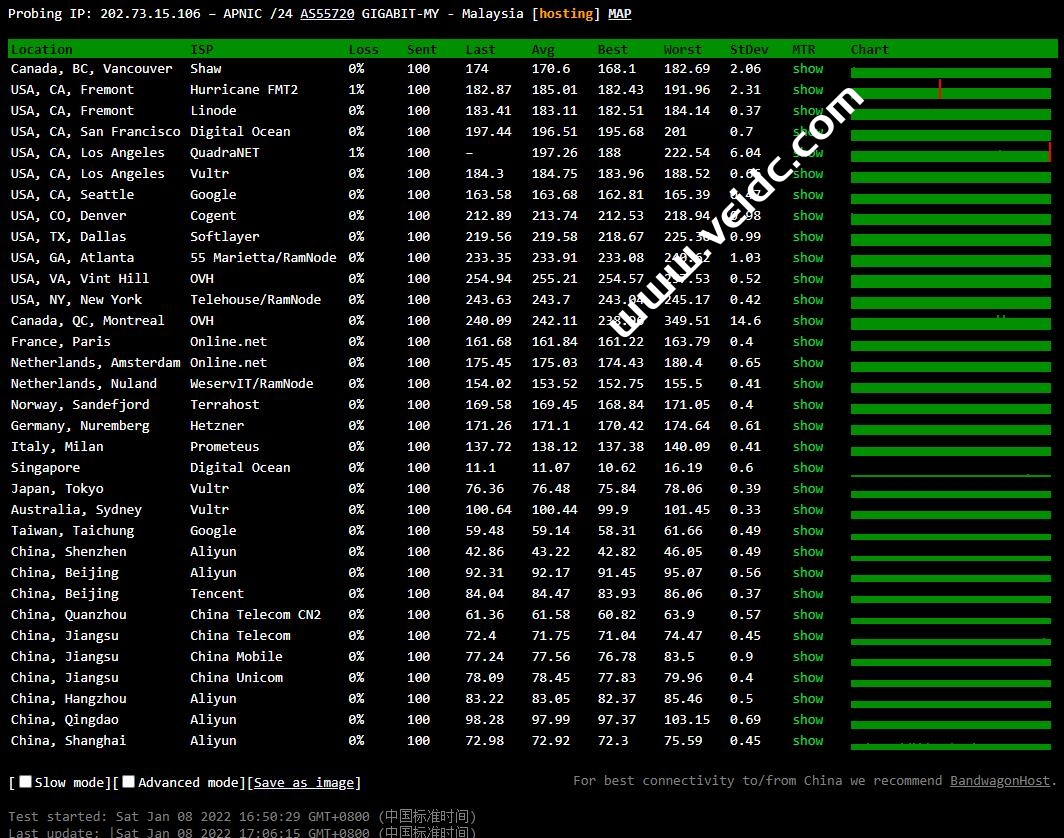Click 'China, Jiangsu' China Telecom row location
This screenshot has height=838, width=1064.
(64, 636)
